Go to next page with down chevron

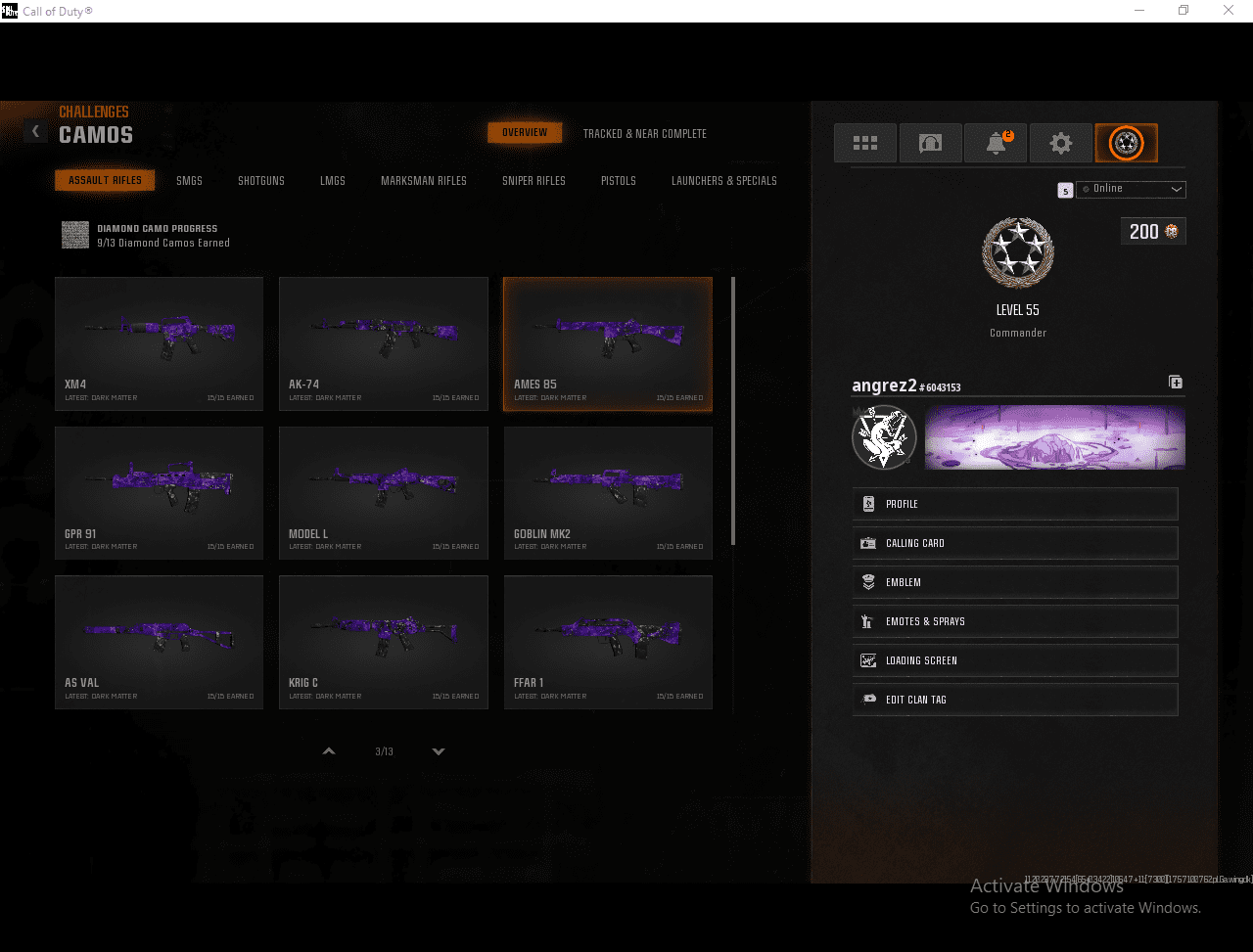[439, 751]
